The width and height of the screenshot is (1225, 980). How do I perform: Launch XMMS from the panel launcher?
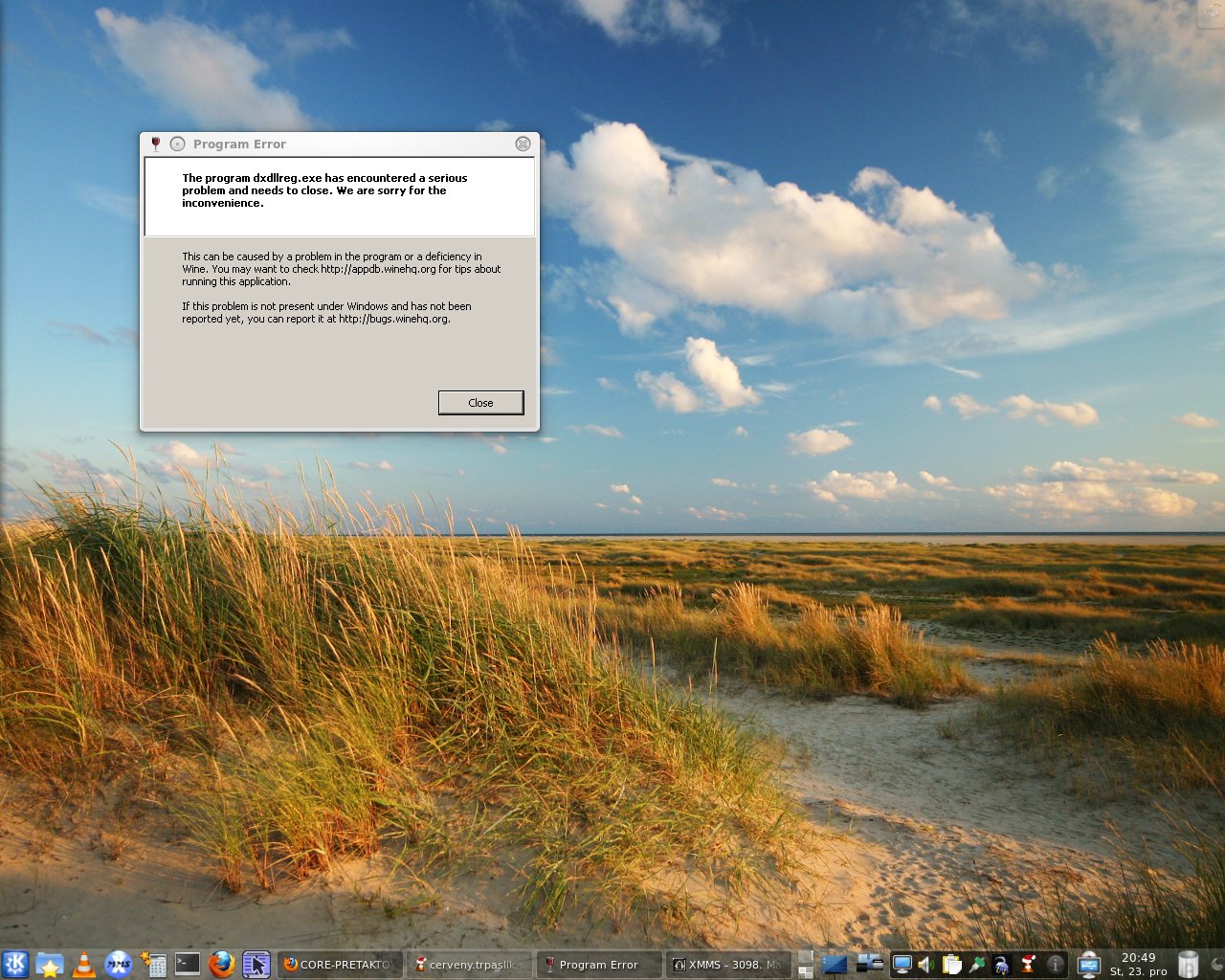(119, 965)
